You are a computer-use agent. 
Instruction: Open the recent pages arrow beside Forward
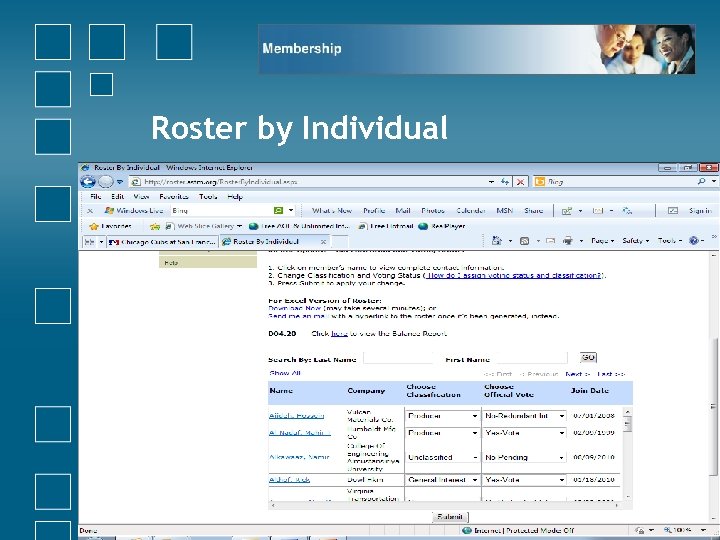tap(120, 182)
